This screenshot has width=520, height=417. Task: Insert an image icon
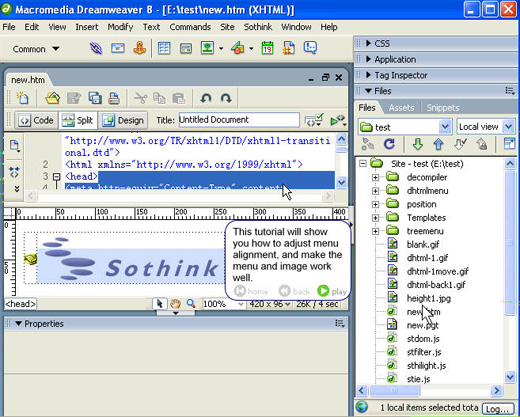click(207, 48)
